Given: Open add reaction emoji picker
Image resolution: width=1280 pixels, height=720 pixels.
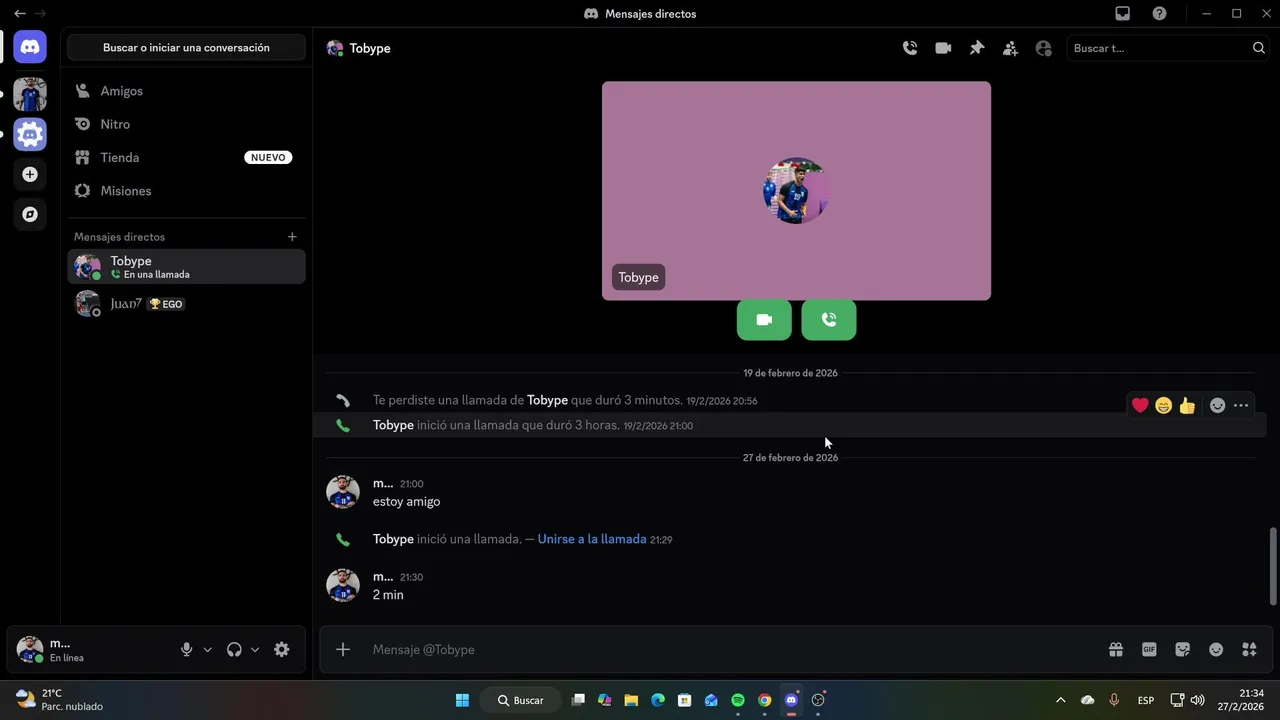Looking at the screenshot, I should pyautogui.click(x=1217, y=405).
